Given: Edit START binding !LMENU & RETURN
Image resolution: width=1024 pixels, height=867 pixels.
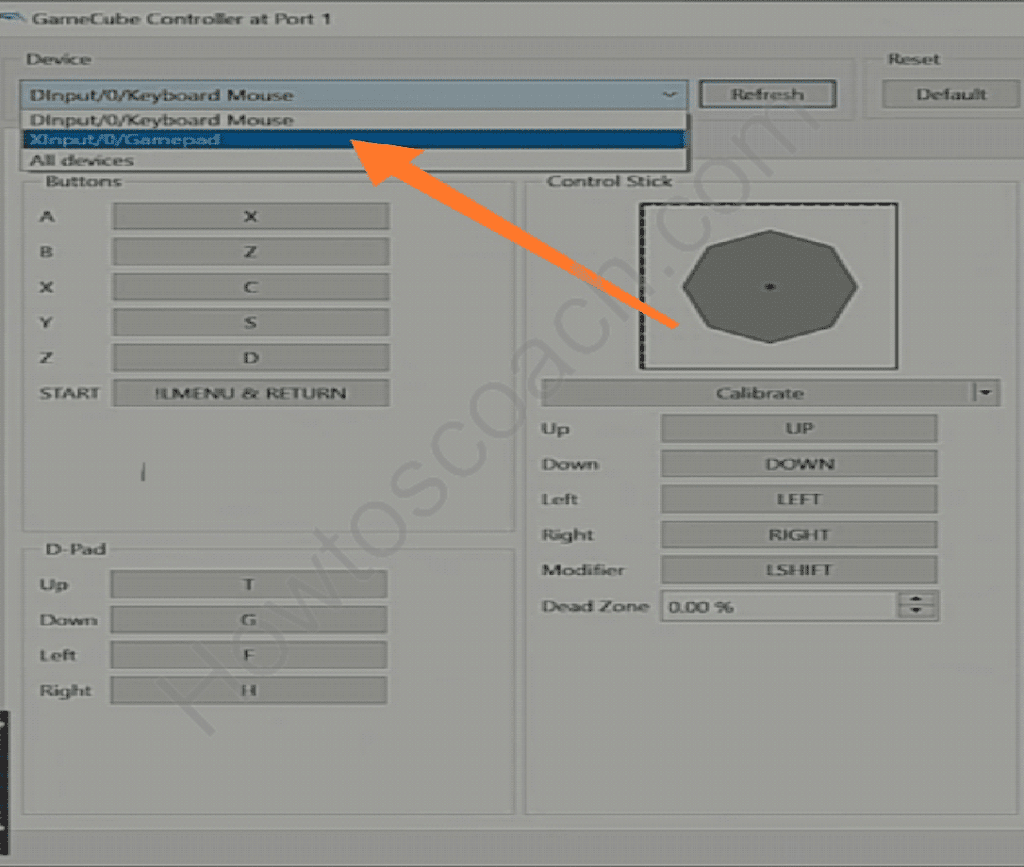Looking at the screenshot, I should 251,393.
